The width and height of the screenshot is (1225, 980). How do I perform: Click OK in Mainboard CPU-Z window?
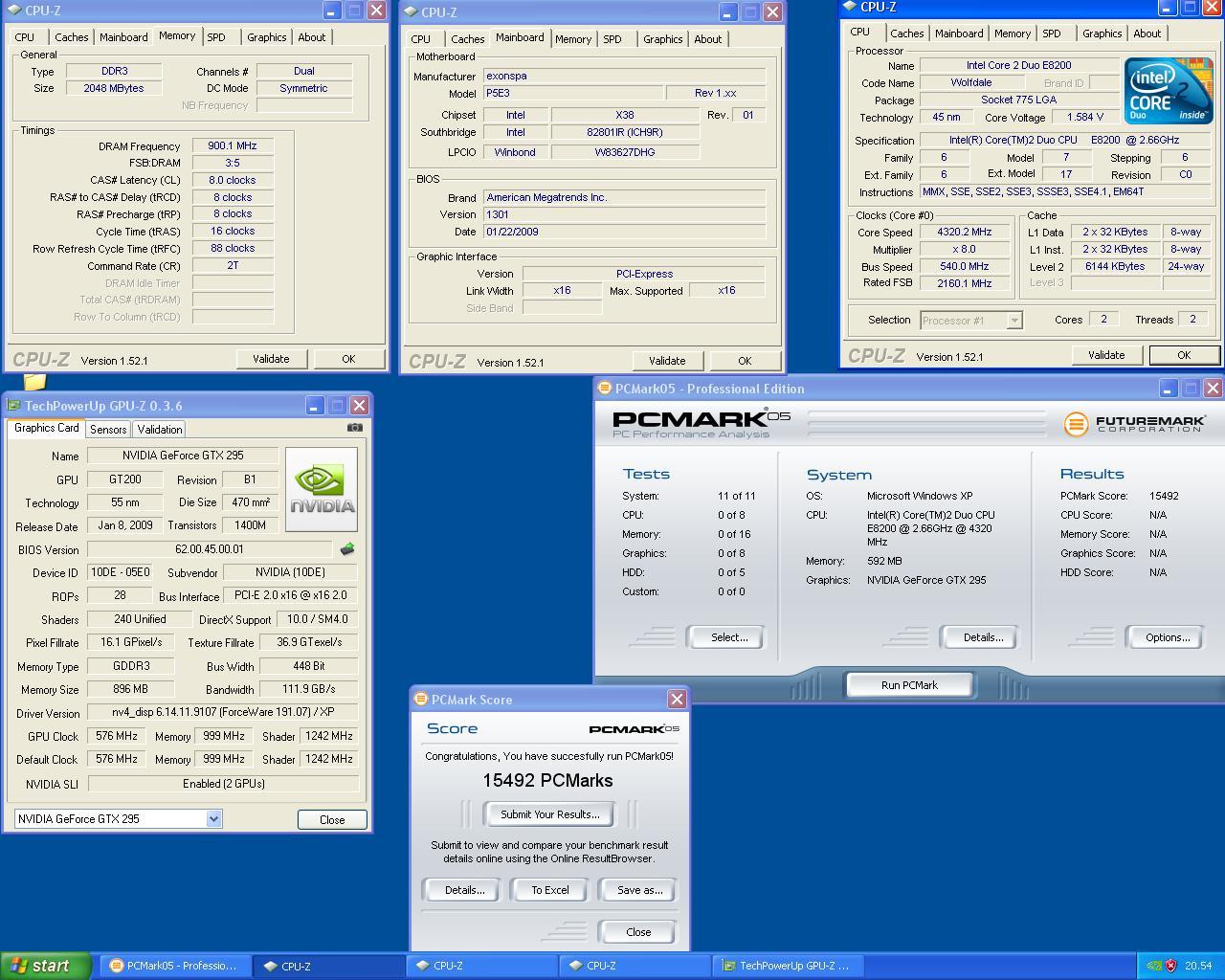pyautogui.click(x=745, y=361)
